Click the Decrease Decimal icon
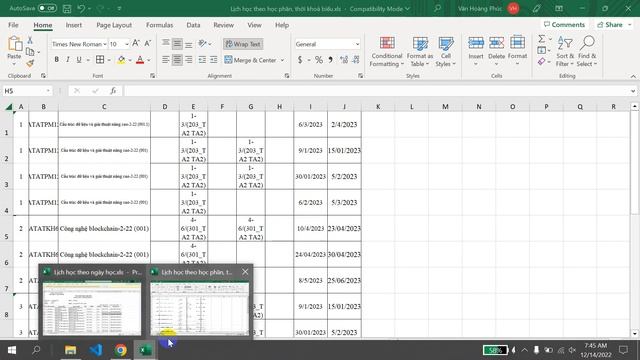Screen dimensions: 640x360 click(356, 60)
